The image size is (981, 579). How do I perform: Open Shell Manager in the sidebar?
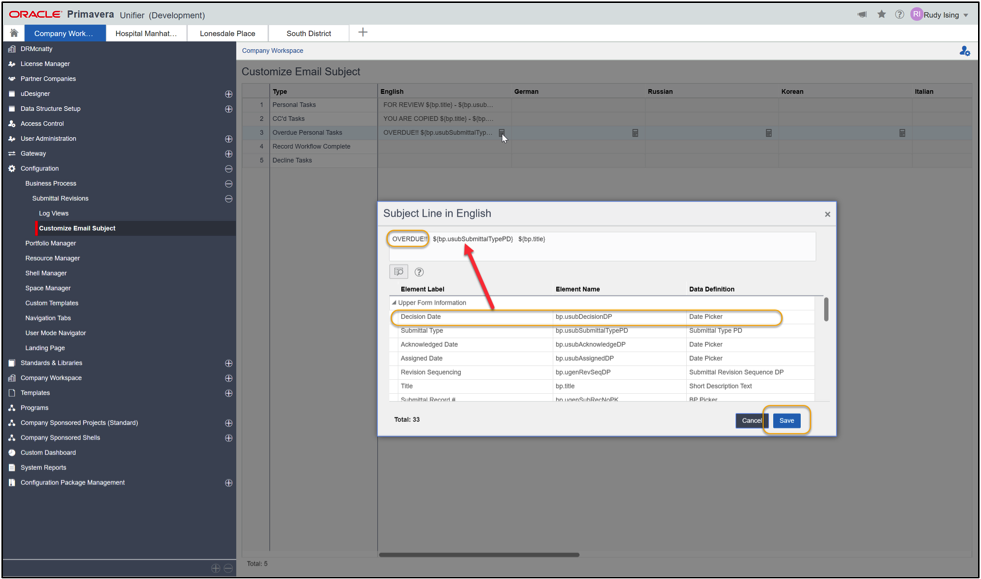click(x=46, y=274)
